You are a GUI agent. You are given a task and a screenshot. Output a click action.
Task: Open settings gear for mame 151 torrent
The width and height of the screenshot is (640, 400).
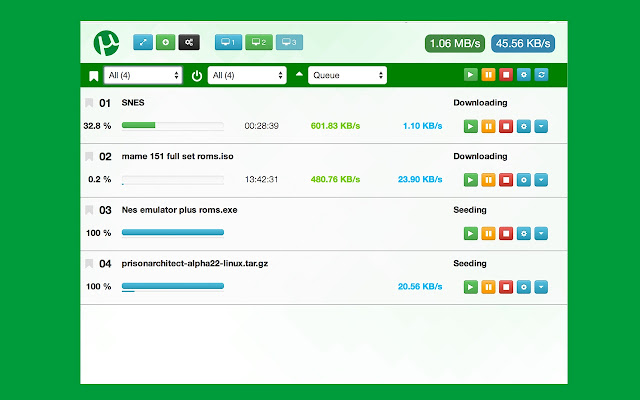524,180
